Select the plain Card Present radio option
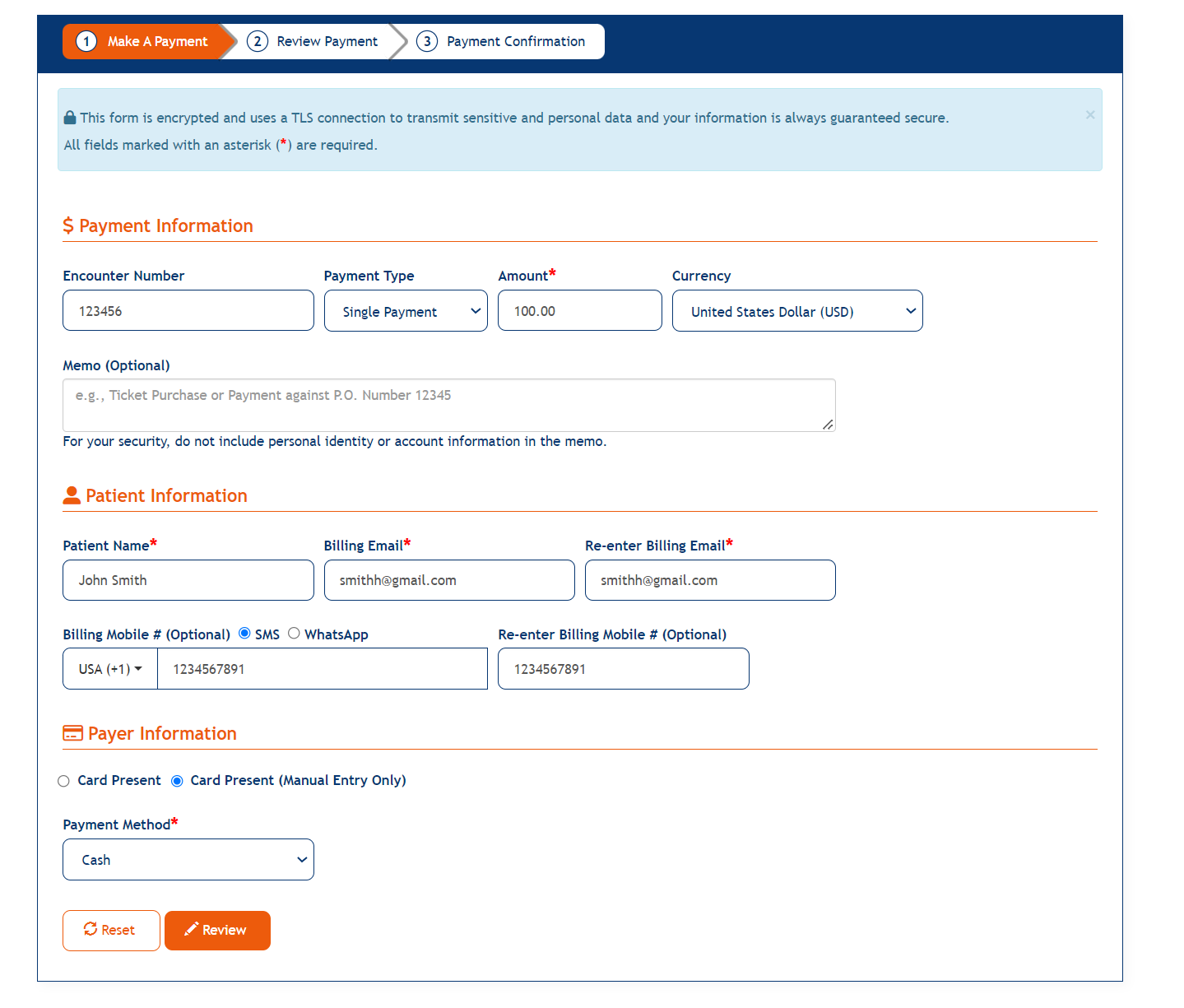 tap(64, 781)
